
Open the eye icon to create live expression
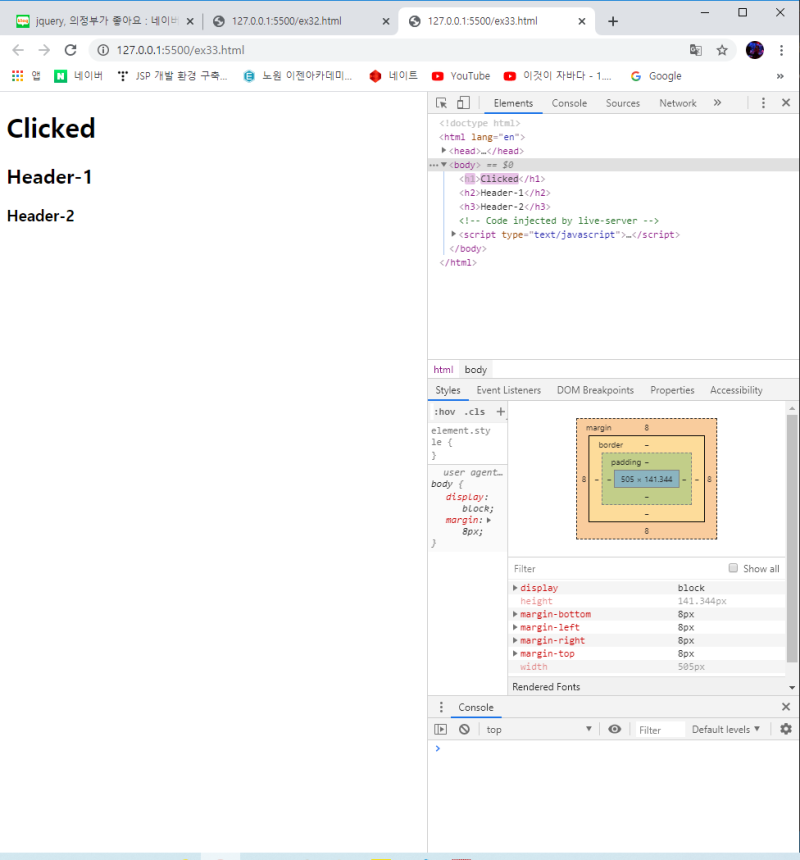pyautogui.click(x=615, y=729)
